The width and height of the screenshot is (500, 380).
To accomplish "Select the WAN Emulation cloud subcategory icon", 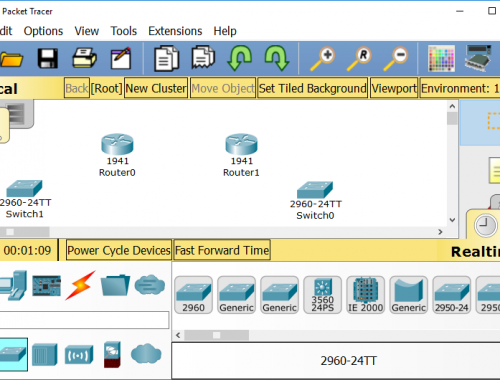I will 146,354.
